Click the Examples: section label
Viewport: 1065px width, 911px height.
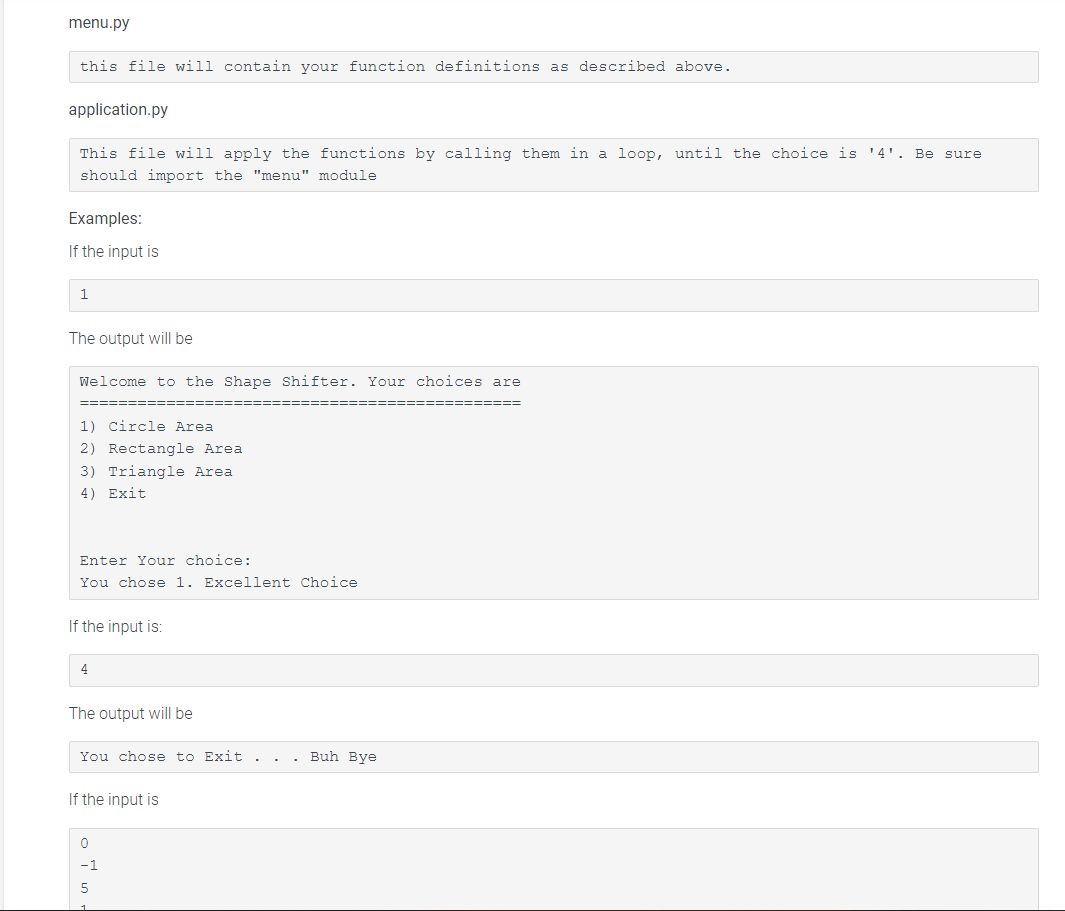tap(104, 218)
